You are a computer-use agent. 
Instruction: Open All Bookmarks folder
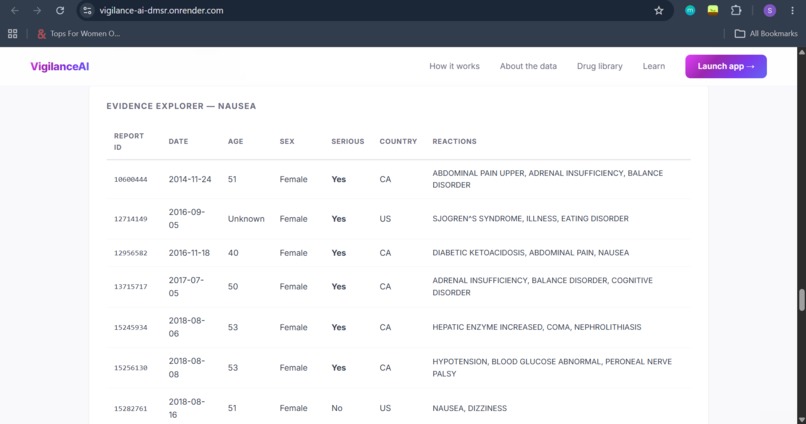pos(766,33)
